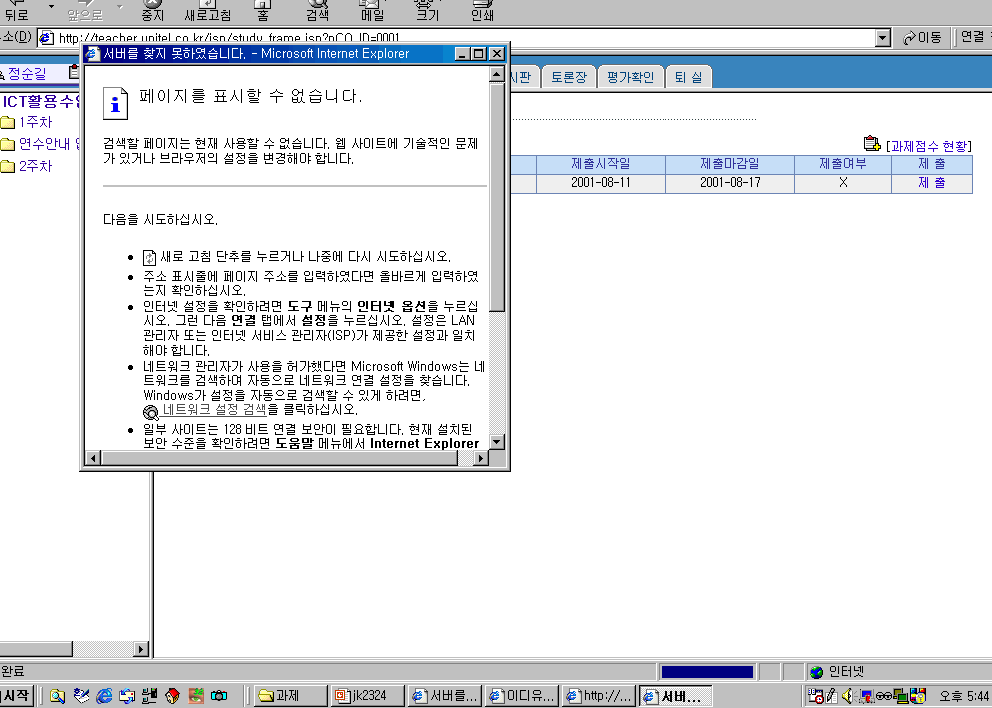Go back with the 뒤로 toolbar button
The height and width of the screenshot is (708, 992).
[18, 9]
